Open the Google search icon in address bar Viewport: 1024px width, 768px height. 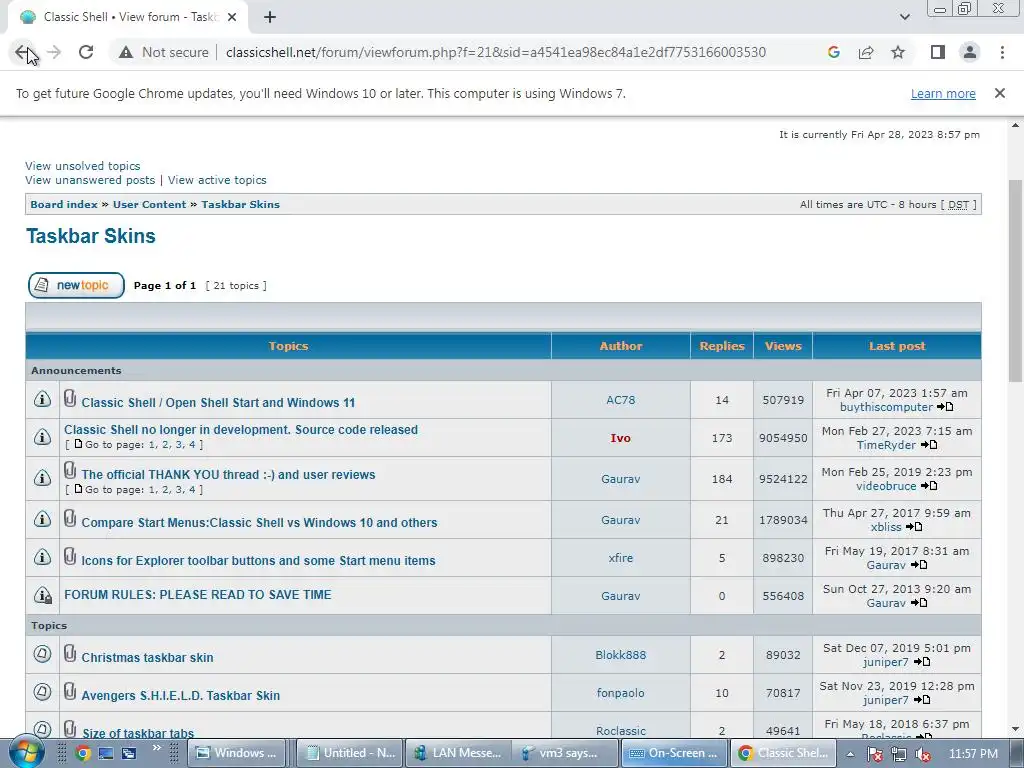click(833, 52)
